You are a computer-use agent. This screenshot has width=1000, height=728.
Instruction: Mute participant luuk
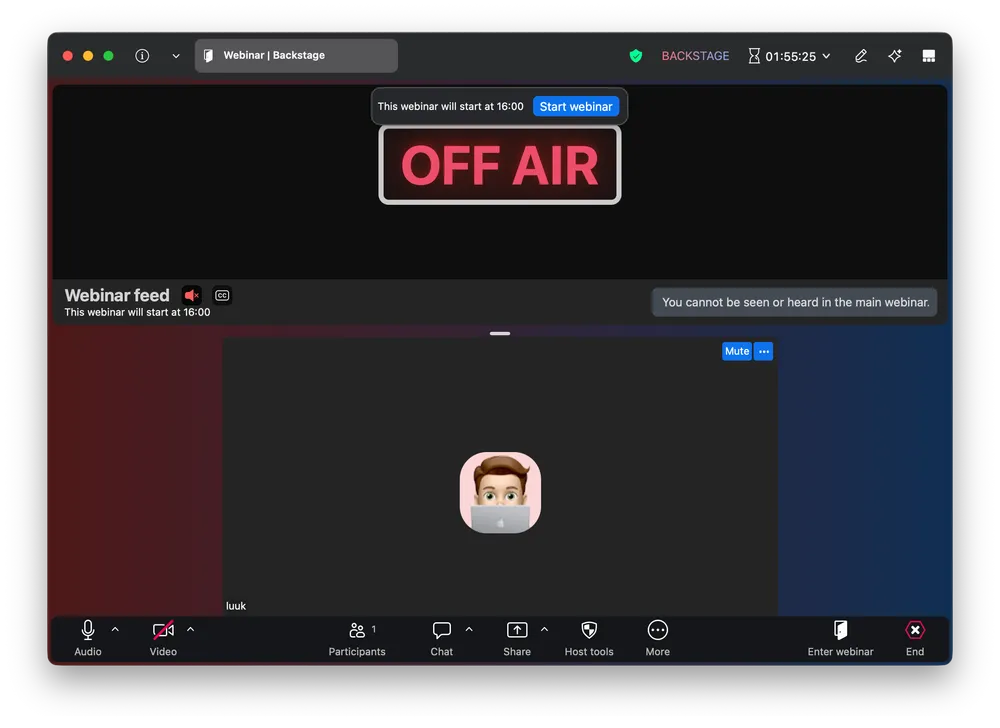[x=736, y=351]
